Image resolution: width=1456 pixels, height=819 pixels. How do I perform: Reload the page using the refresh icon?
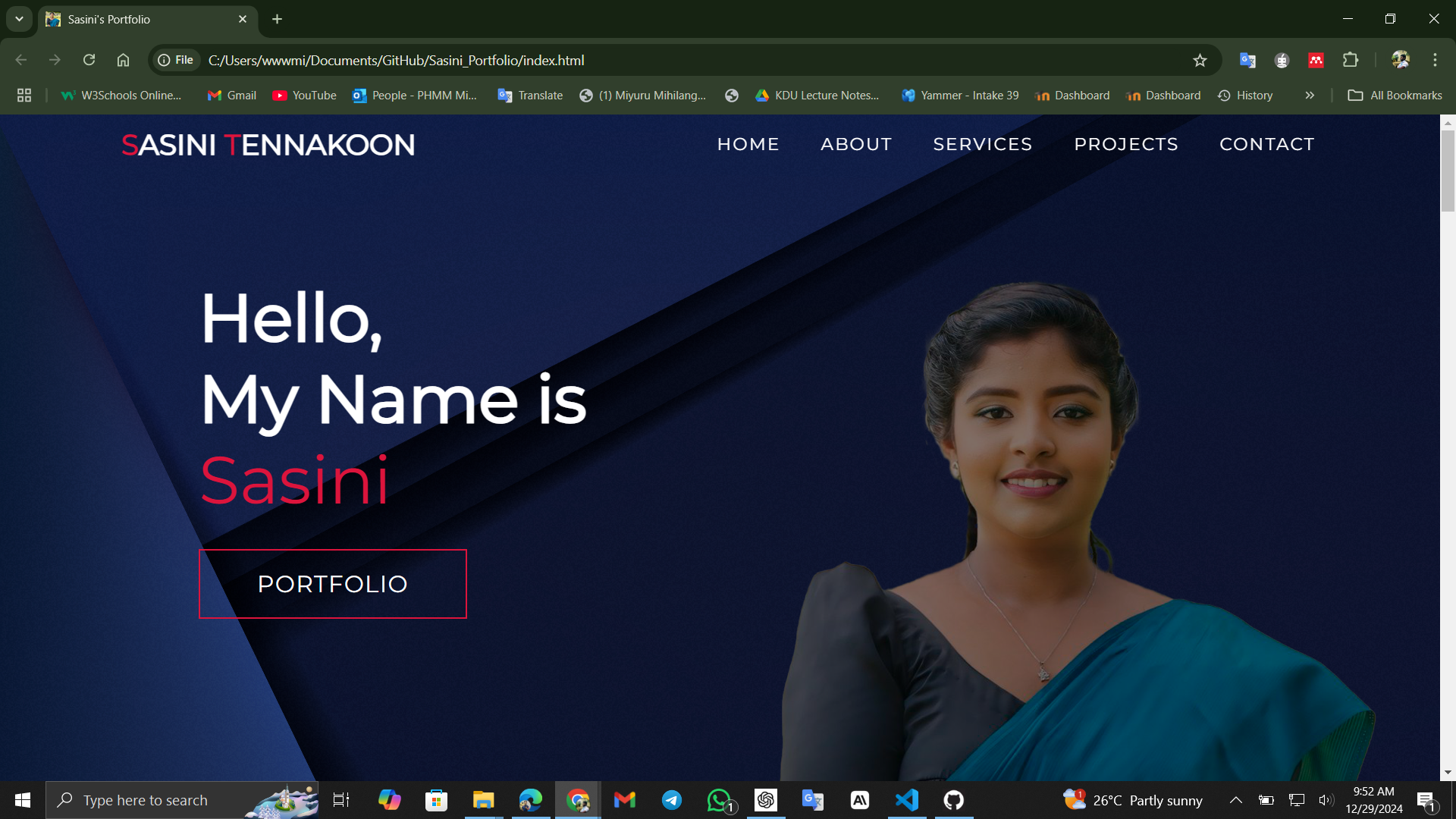[x=89, y=60]
